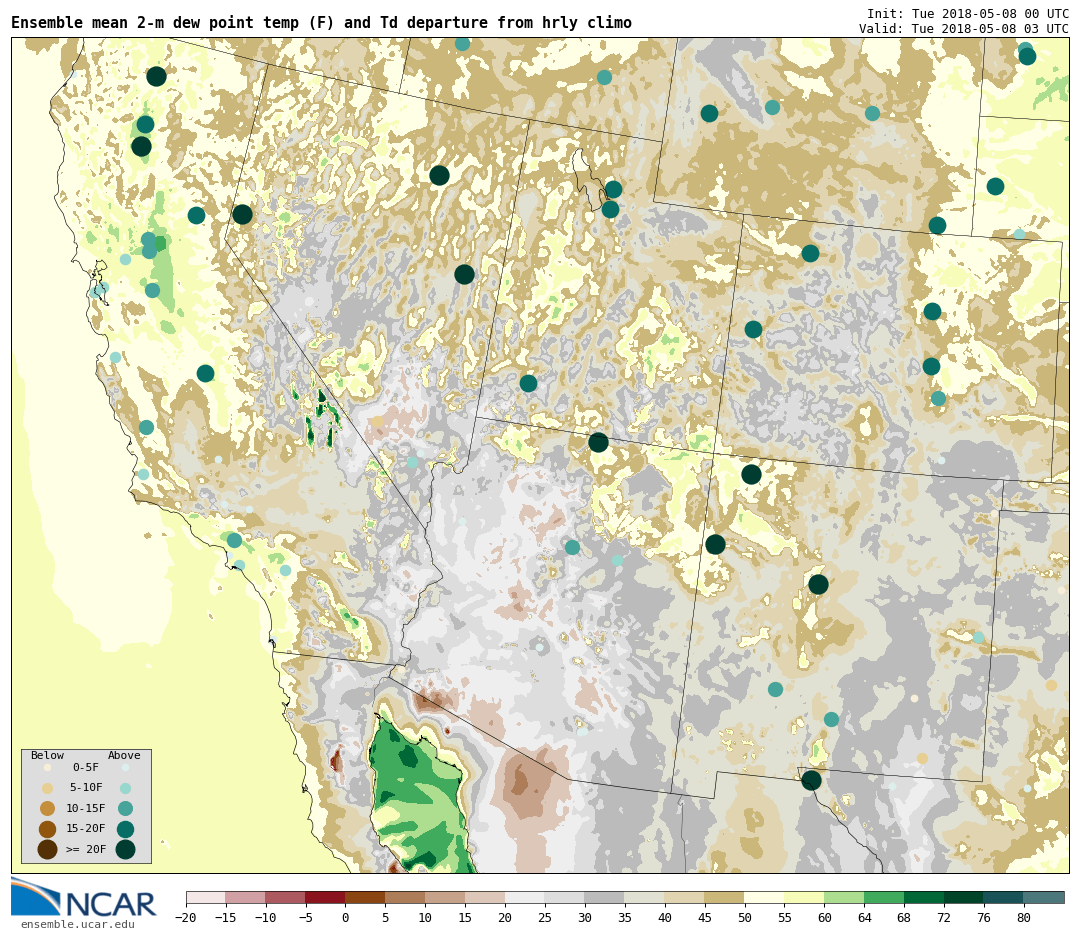The height and width of the screenshot is (936, 1080).
Task: Click the NCAR logo
Action: (83, 897)
